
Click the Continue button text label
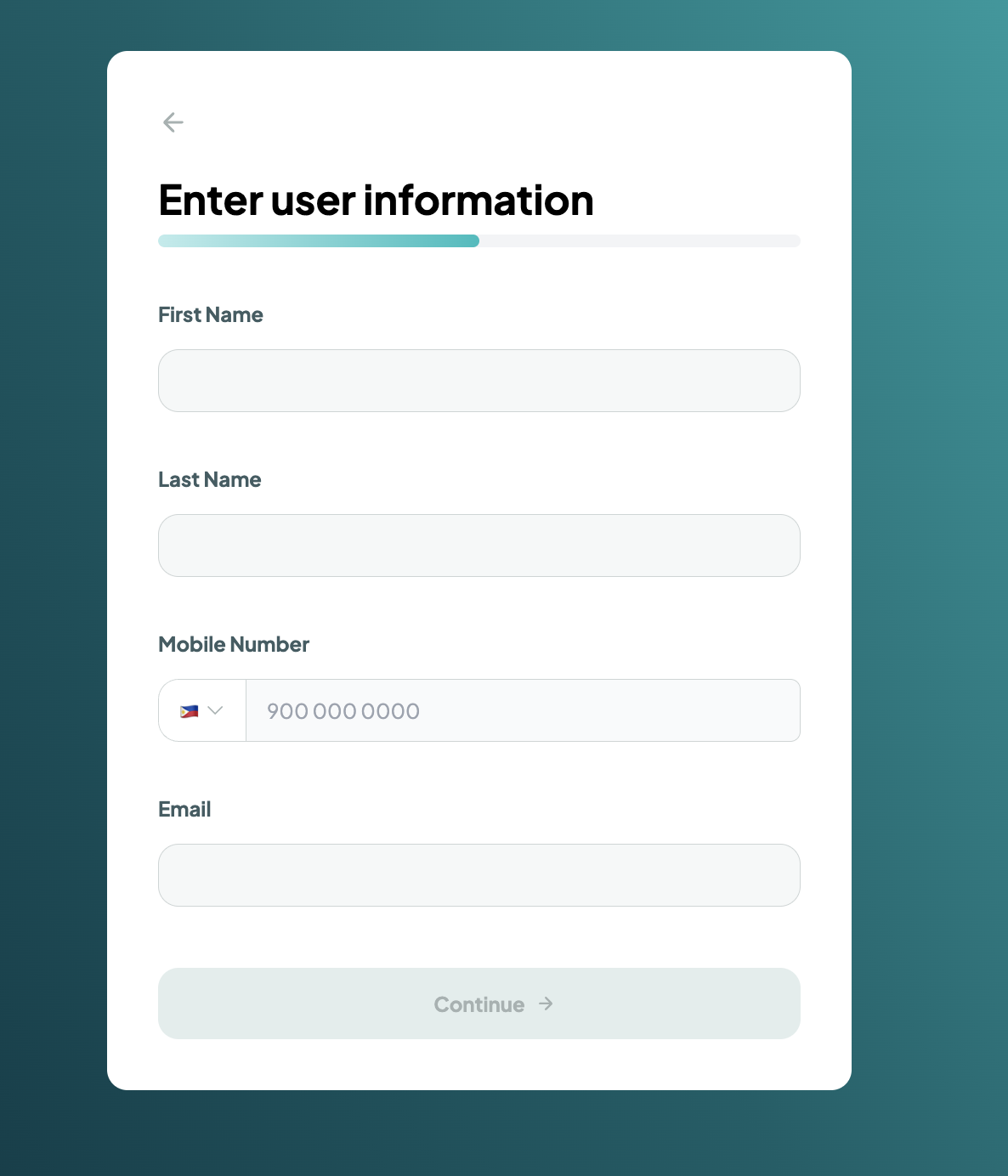click(479, 1004)
